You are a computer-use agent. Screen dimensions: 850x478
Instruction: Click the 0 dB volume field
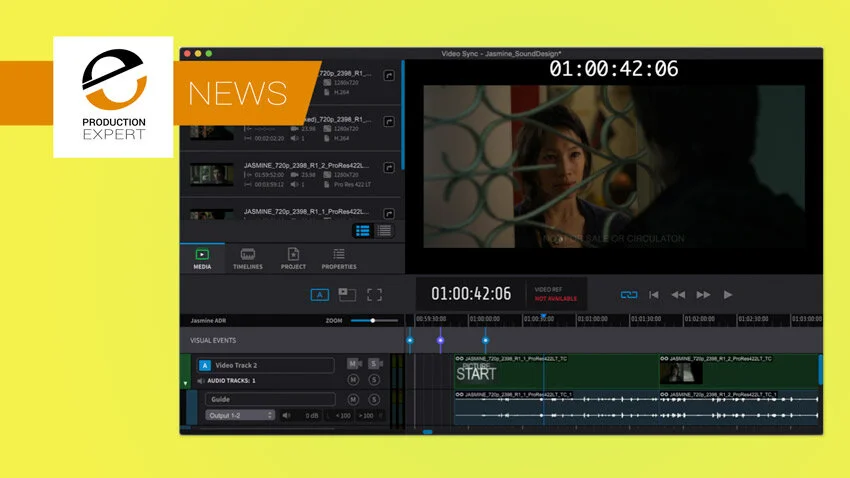click(311, 416)
